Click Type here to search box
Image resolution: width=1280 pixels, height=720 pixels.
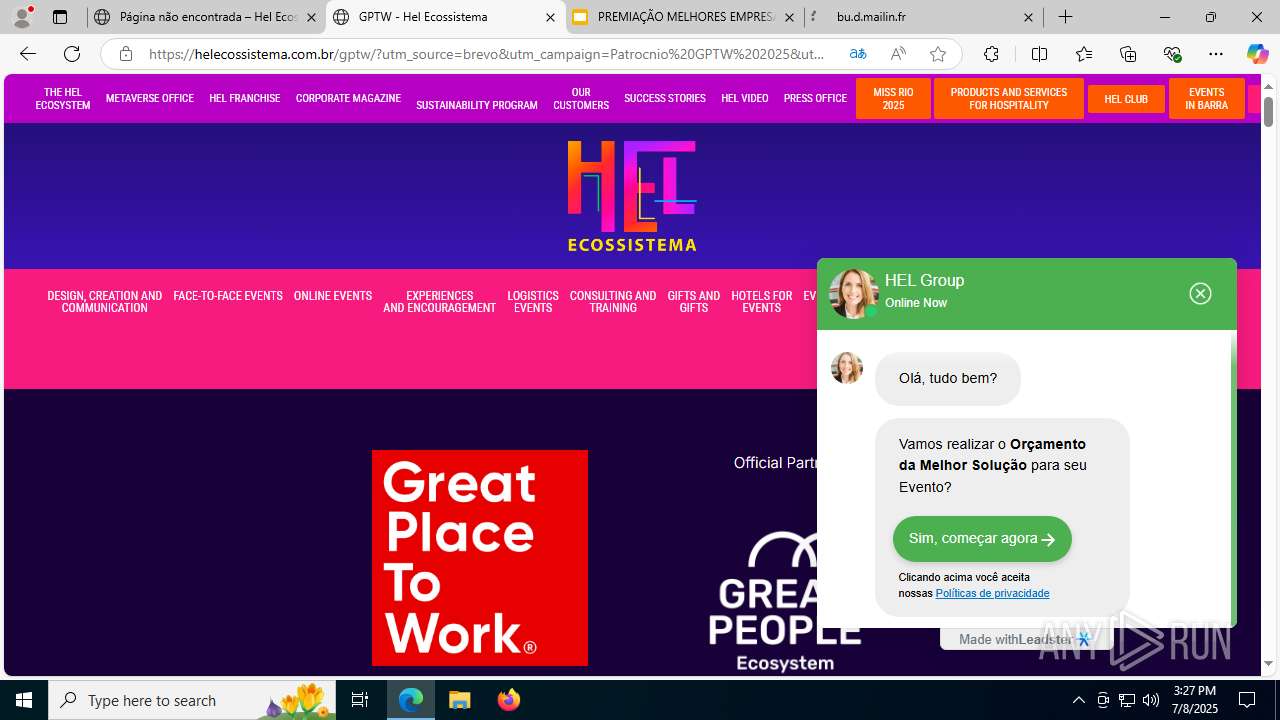(x=193, y=700)
